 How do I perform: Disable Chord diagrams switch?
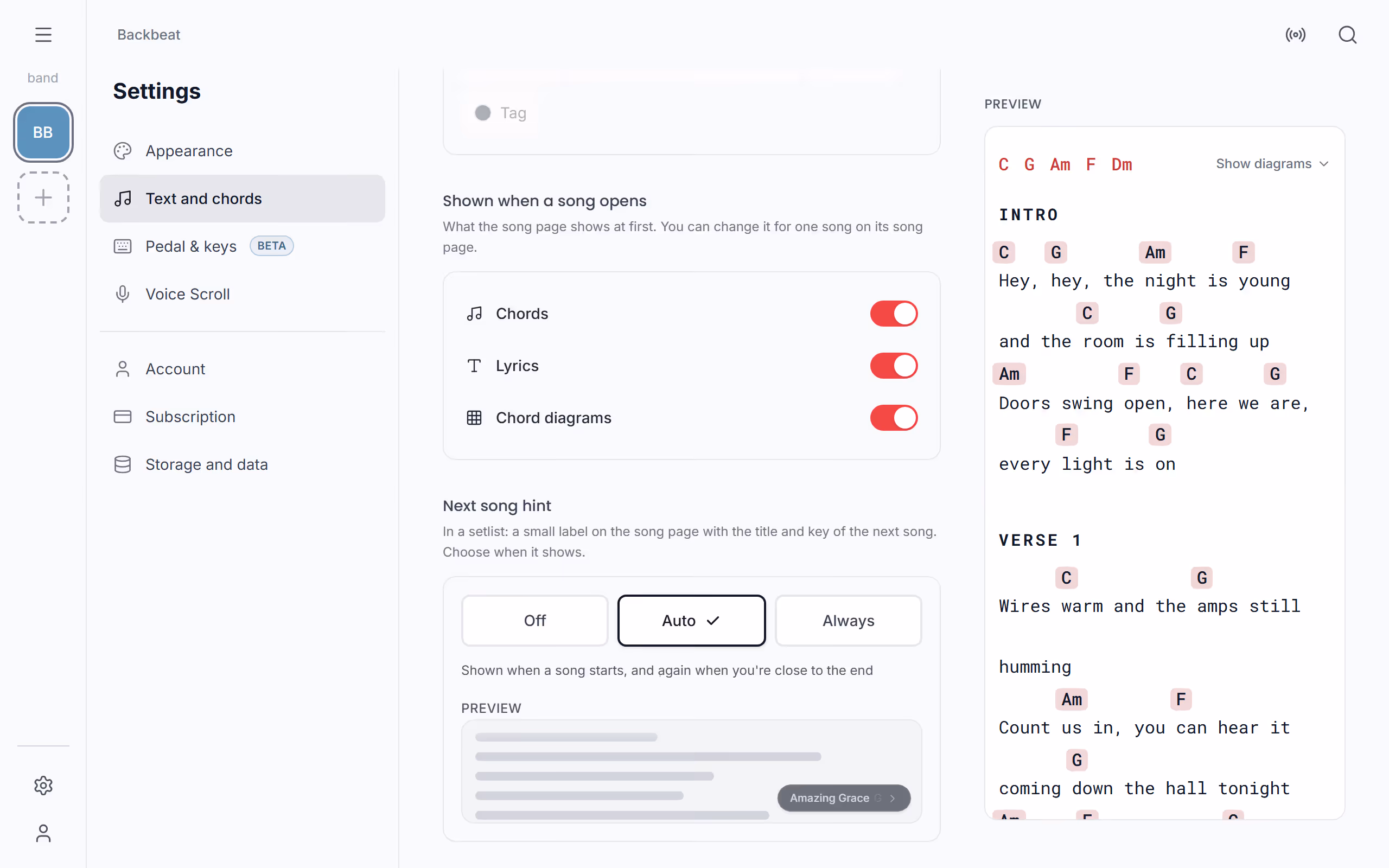click(894, 418)
